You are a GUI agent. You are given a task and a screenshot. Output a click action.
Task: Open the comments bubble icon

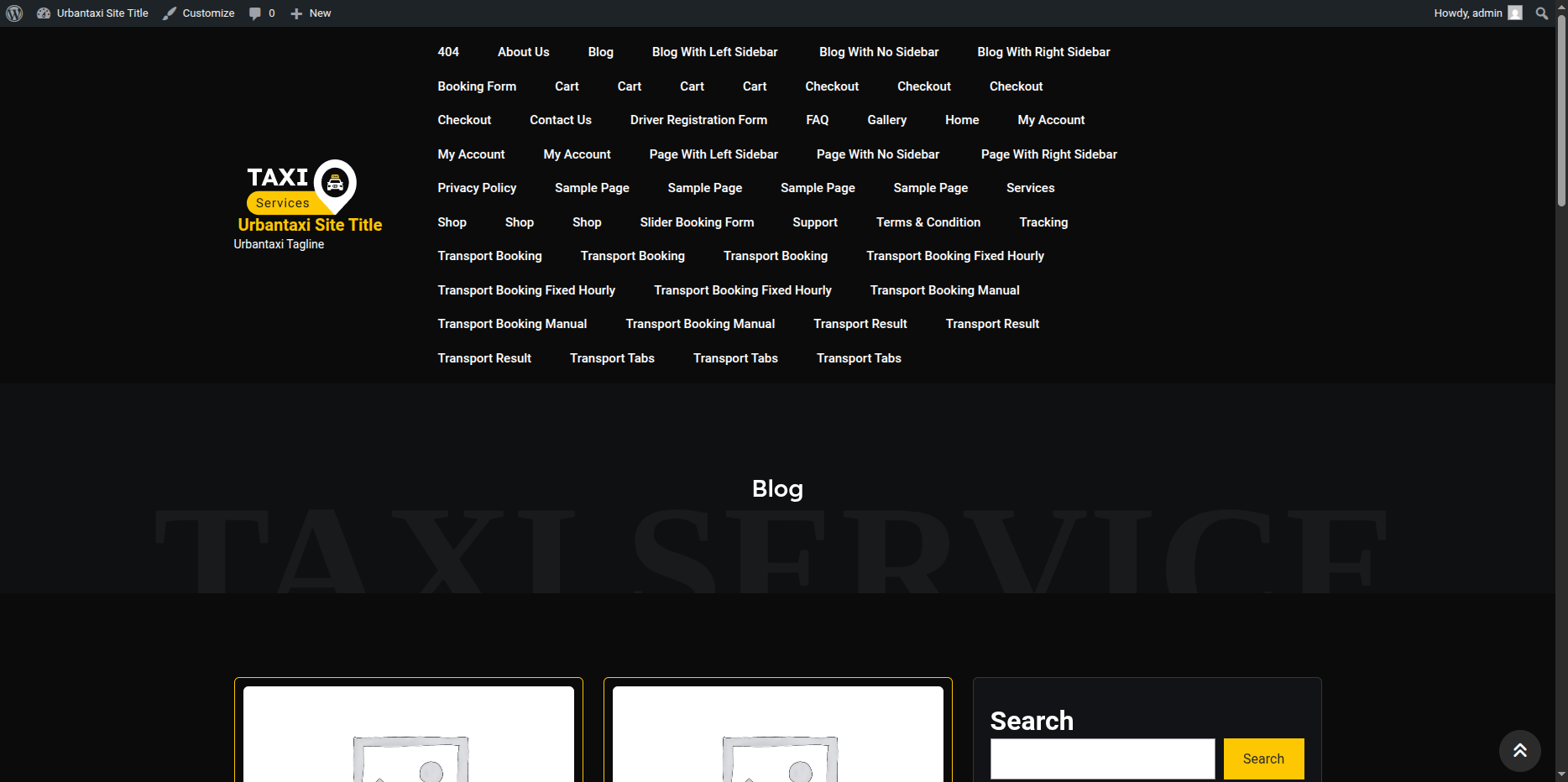[x=255, y=13]
